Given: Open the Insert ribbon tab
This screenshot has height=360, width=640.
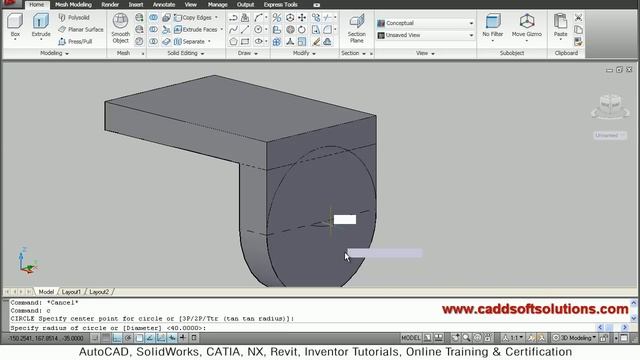Looking at the screenshot, I should [x=136, y=4].
